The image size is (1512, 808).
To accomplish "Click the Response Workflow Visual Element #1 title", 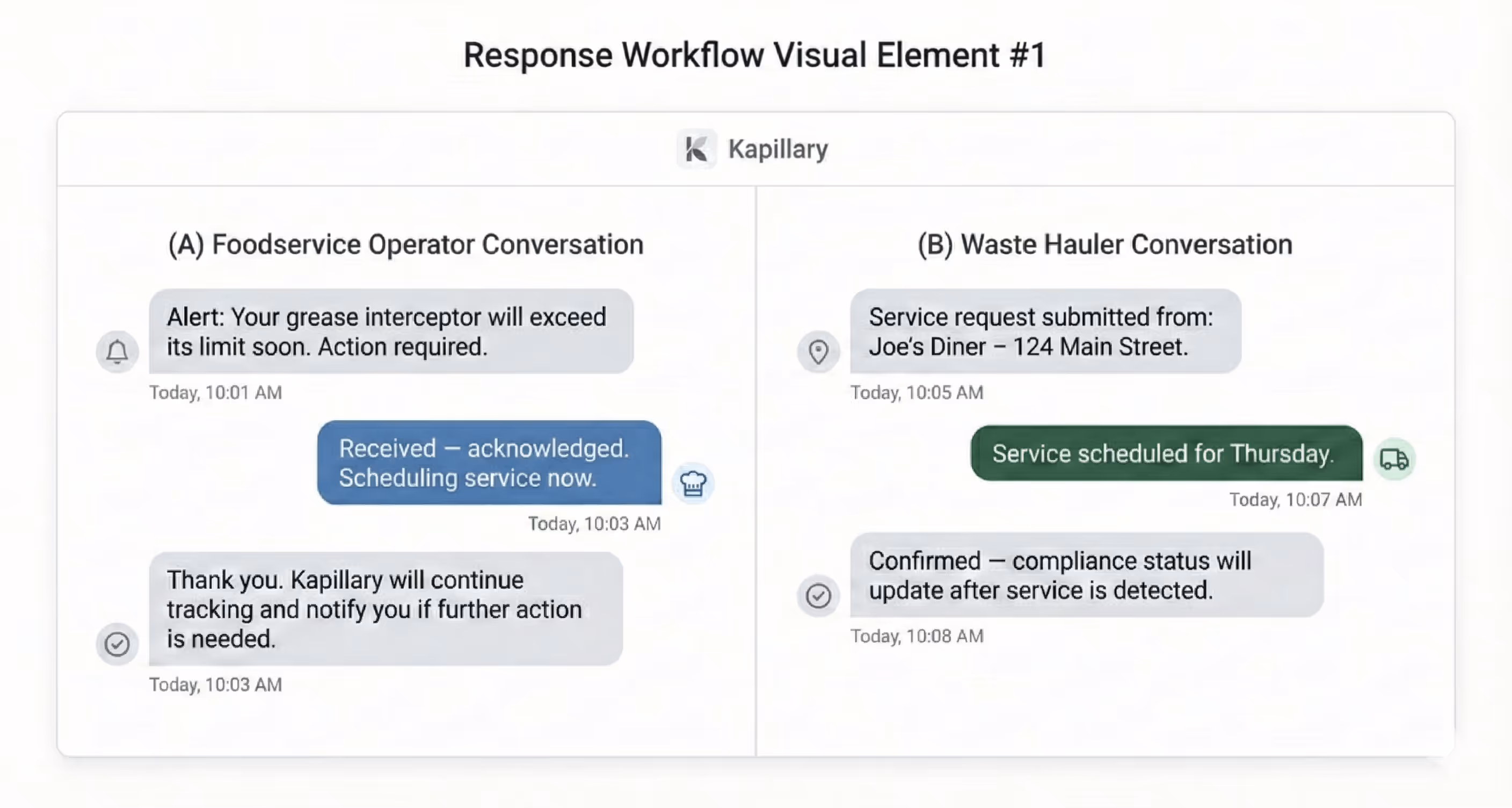I will (755, 55).
